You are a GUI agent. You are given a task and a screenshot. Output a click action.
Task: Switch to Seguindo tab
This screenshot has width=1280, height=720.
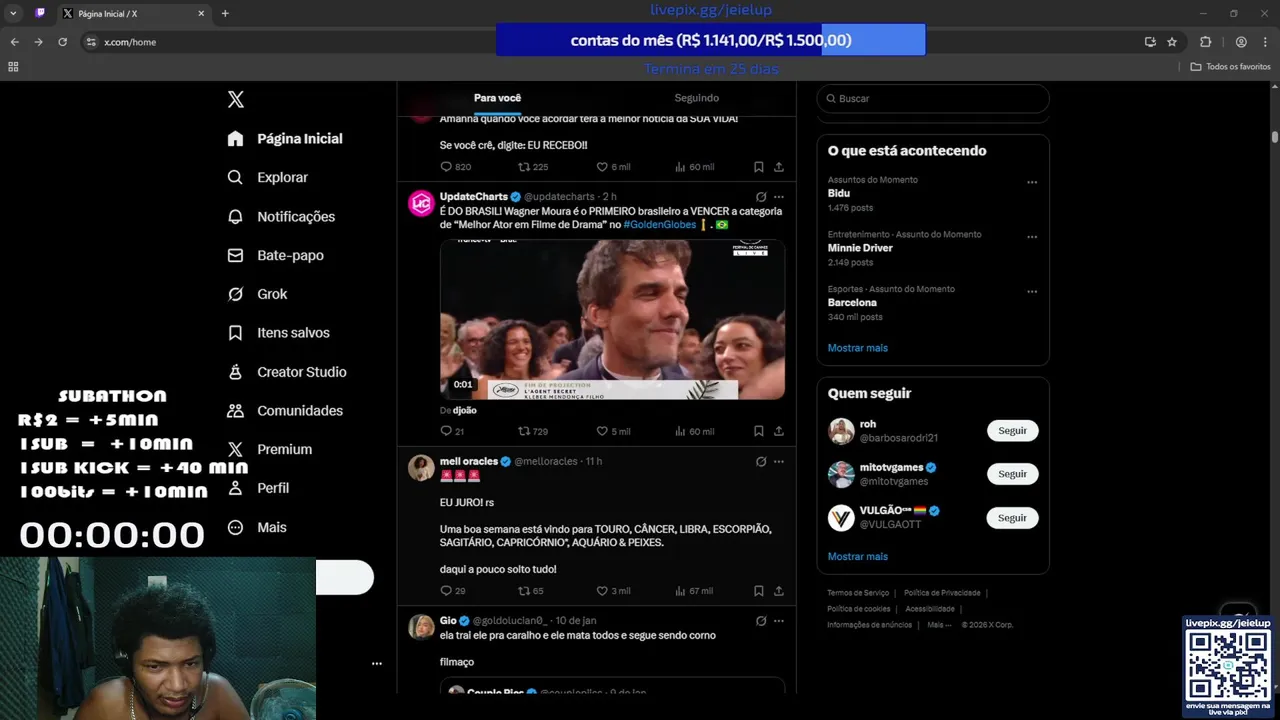tap(696, 98)
